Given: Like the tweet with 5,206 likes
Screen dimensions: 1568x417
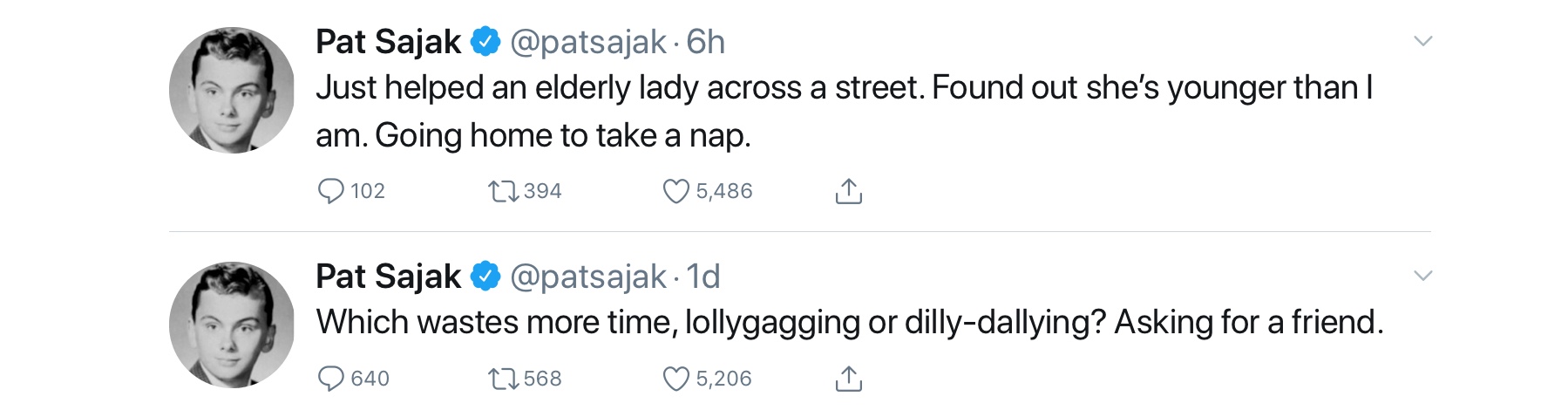Looking at the screenshot, I should 675,379.
